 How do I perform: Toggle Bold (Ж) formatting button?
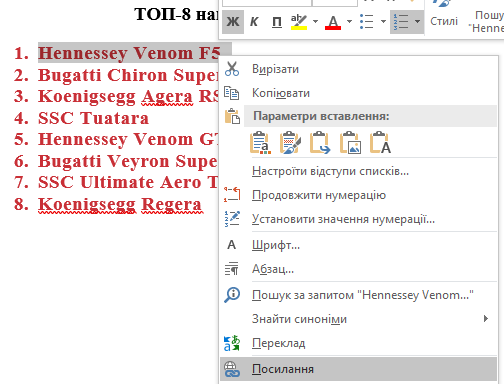pyautogui.click(x=233, y=22)
